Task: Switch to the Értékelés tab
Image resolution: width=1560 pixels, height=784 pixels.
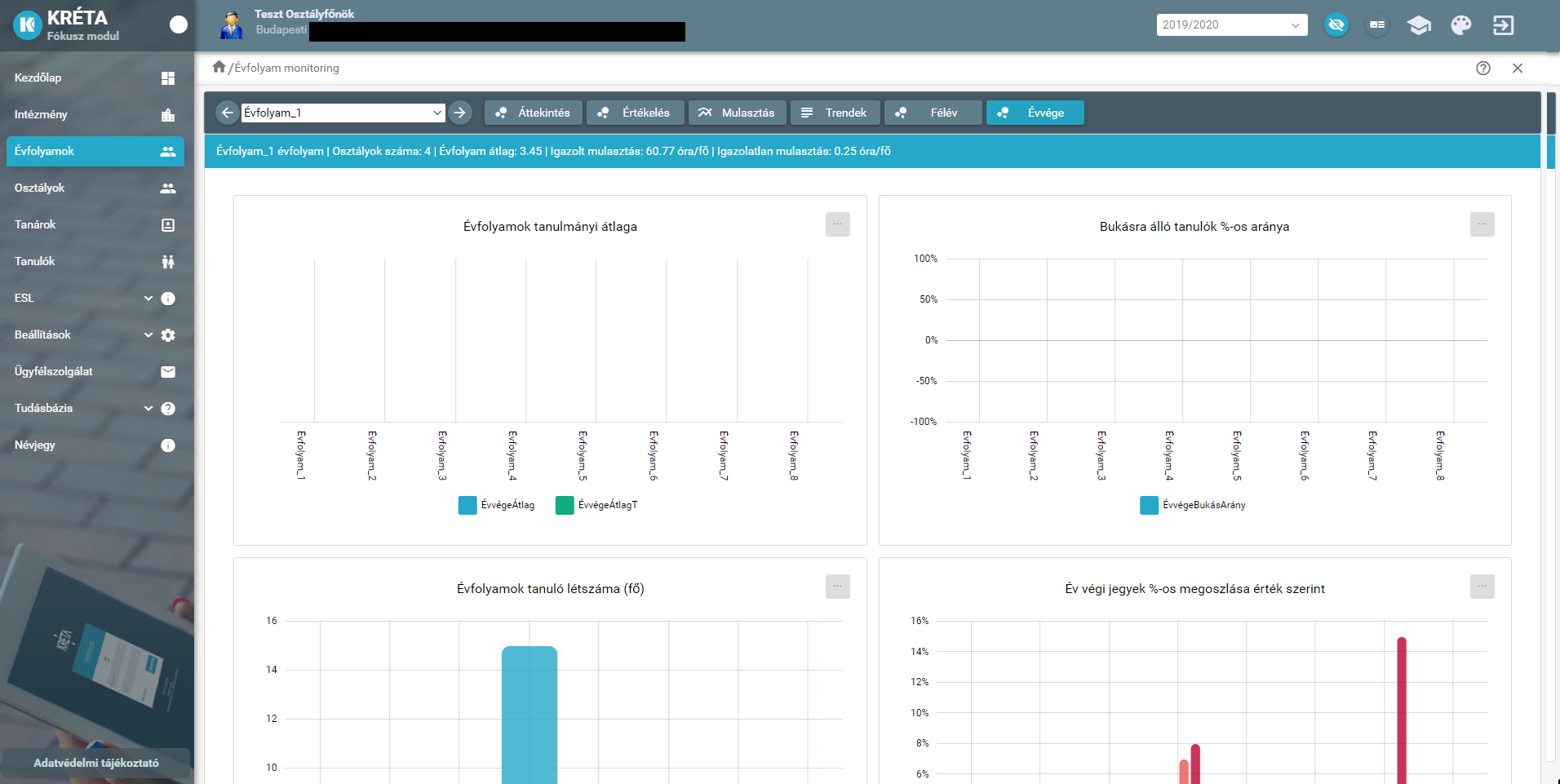Action: [x=636, y=113]
